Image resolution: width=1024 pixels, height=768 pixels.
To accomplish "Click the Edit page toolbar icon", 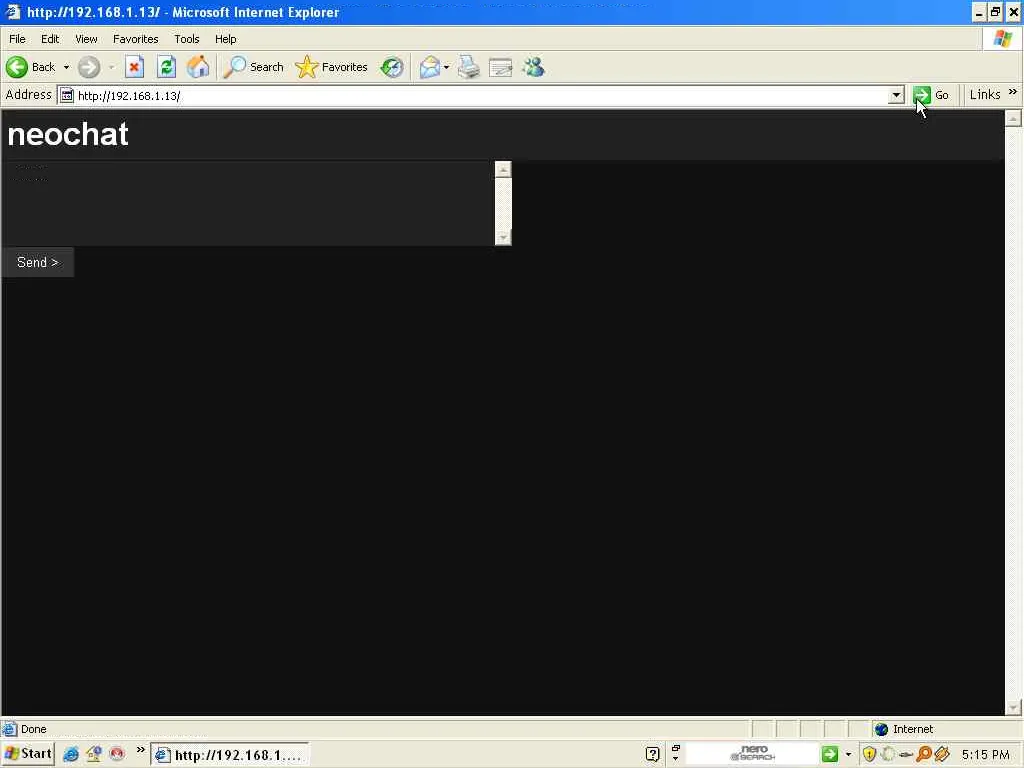I will coord(501,67).
